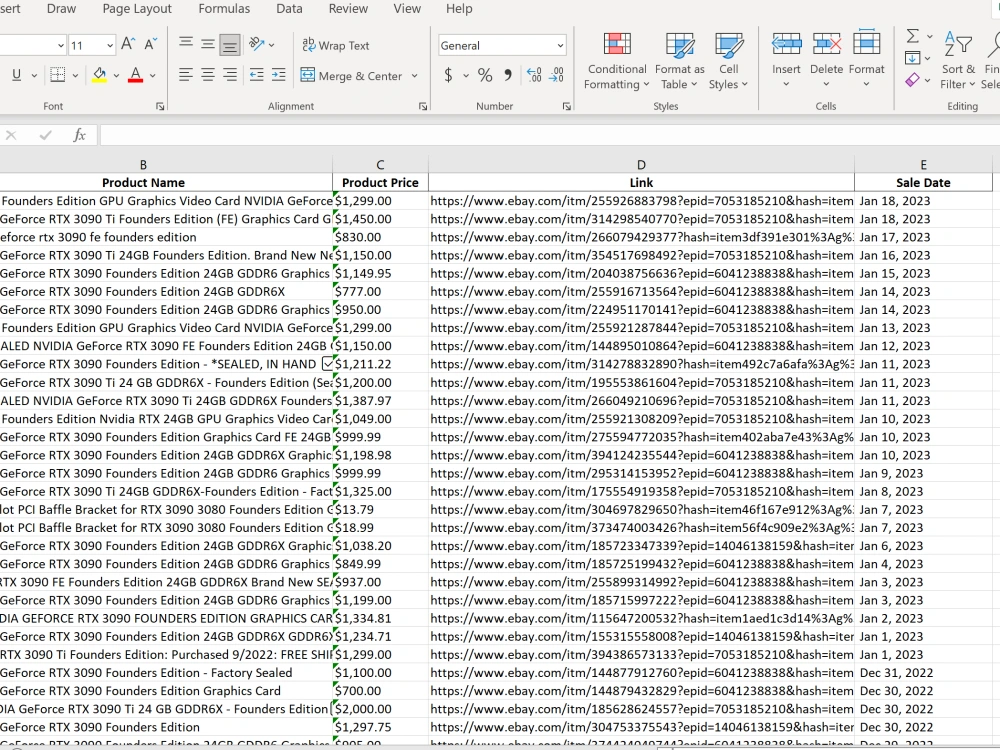Viewport: 1000px width, 750px height.
Task: Click the Insert cells icon
Action: coord(786,45)
